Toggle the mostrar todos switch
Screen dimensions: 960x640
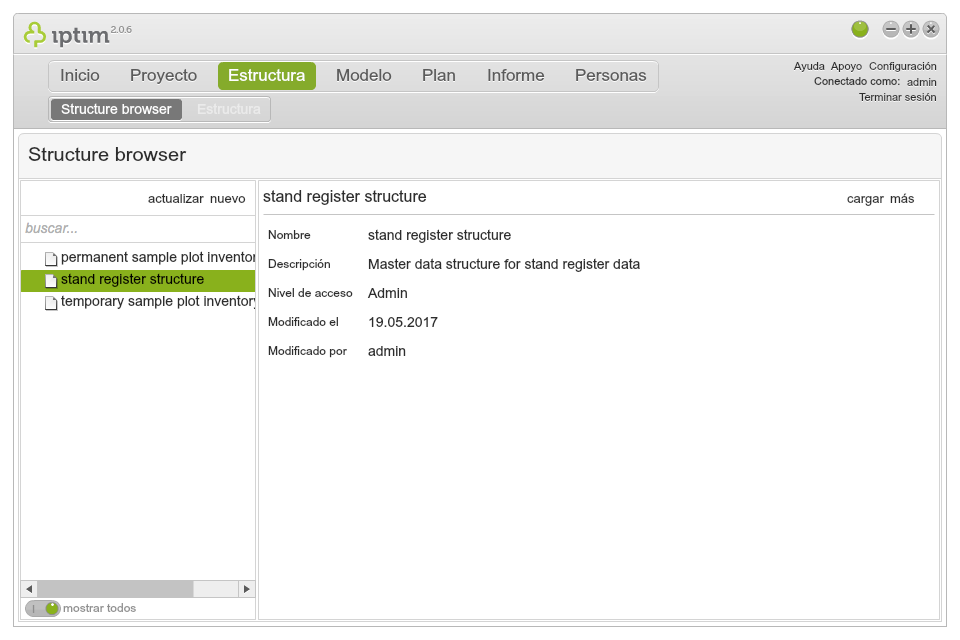45,608
